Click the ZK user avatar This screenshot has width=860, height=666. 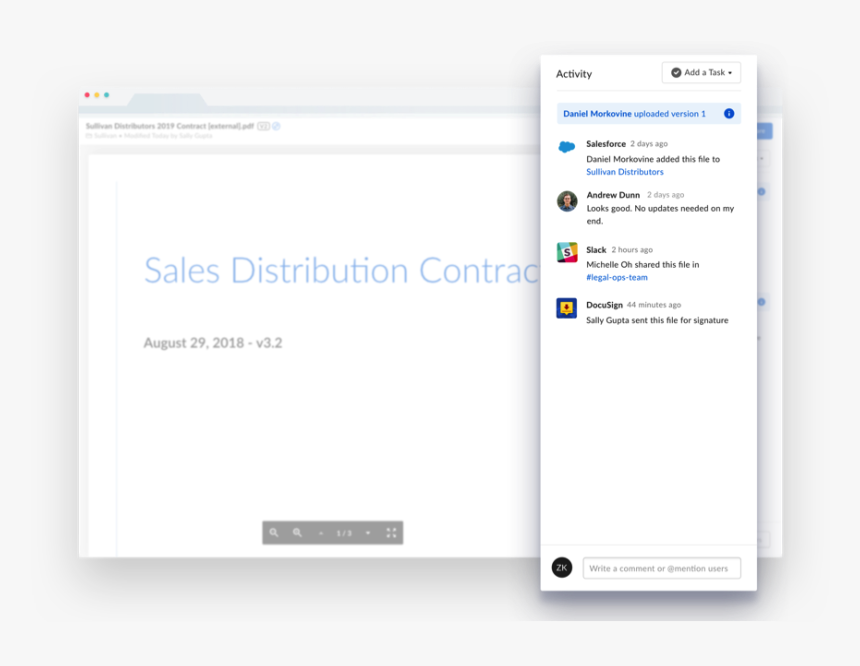pos(562,567)
